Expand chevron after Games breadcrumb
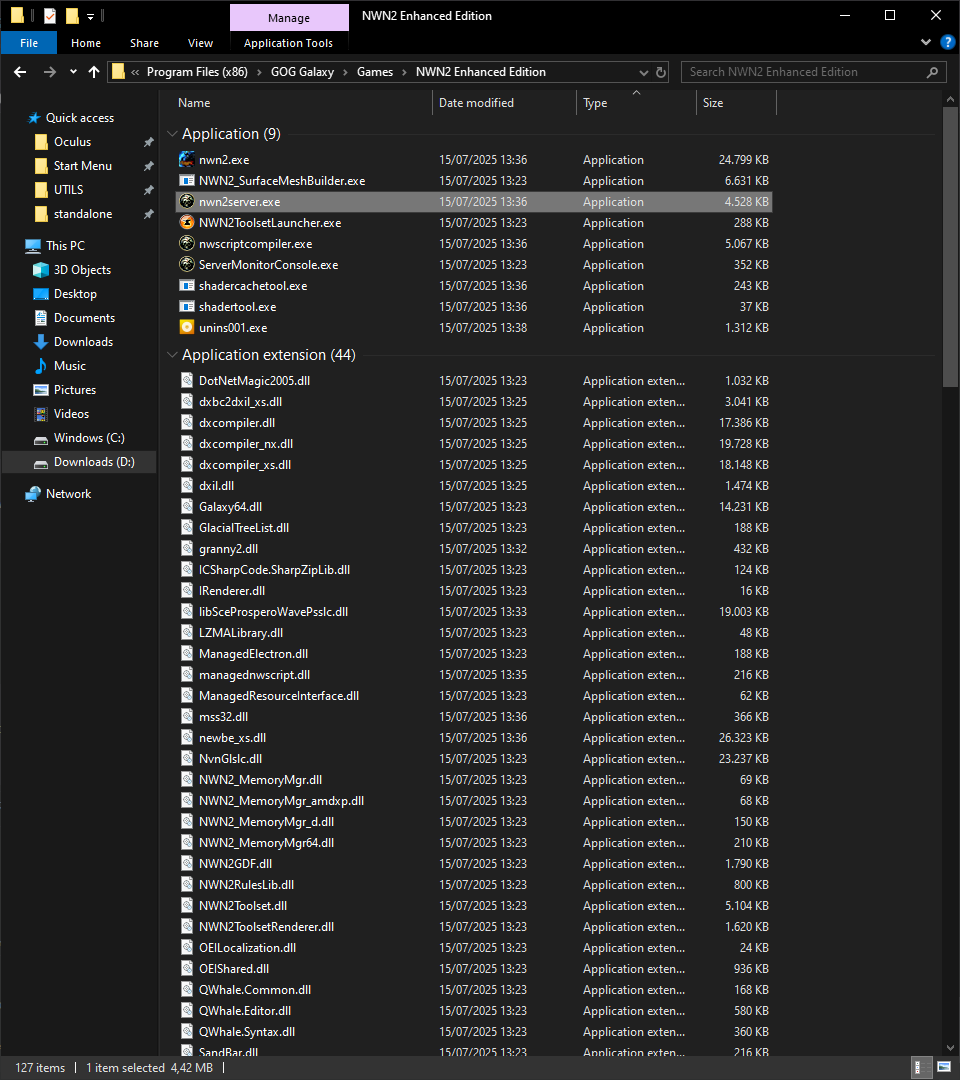Image resolution: width=960 pixels, height=1080 pixels. coord(405,72)
